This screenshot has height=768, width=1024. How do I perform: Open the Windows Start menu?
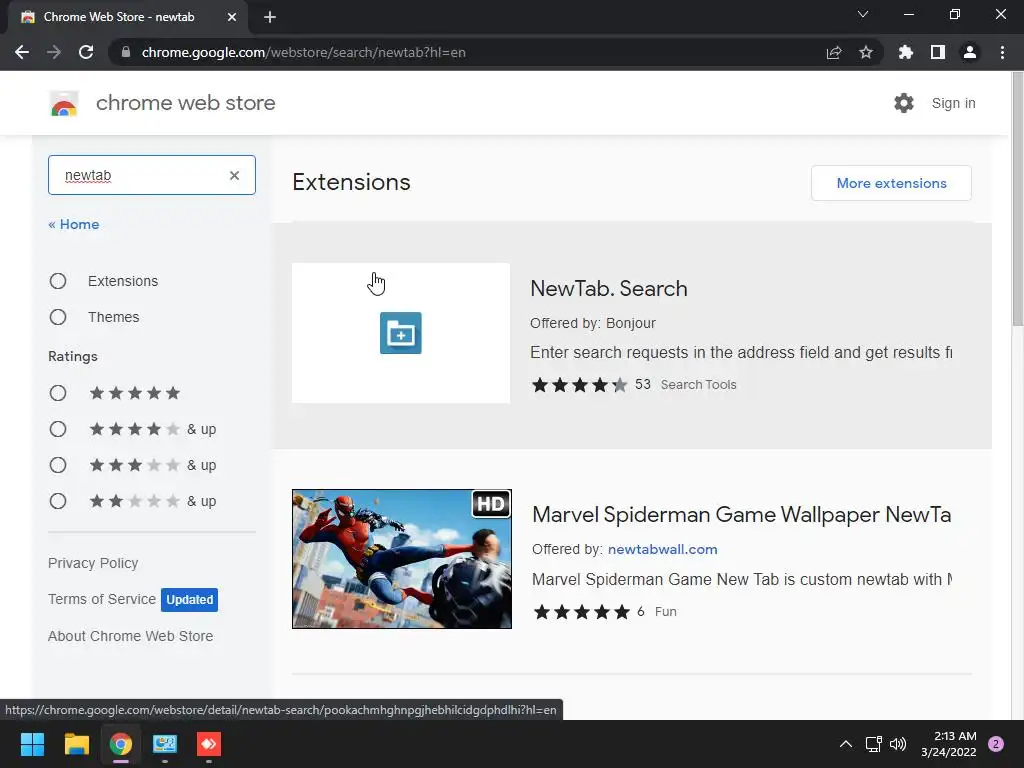click(32, 744)
